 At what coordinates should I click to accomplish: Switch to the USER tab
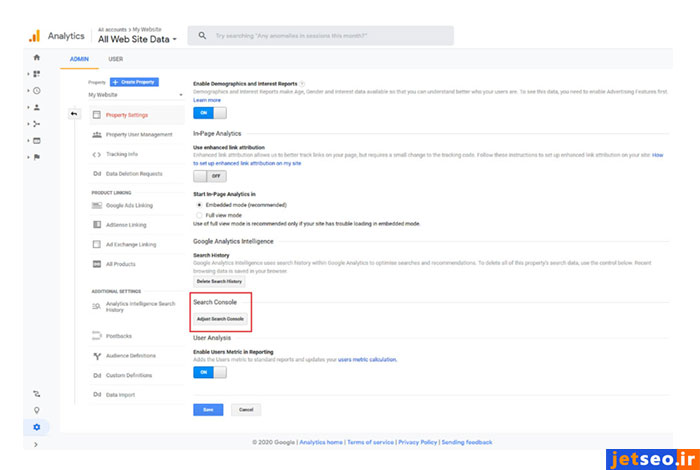tap(116, 59)
